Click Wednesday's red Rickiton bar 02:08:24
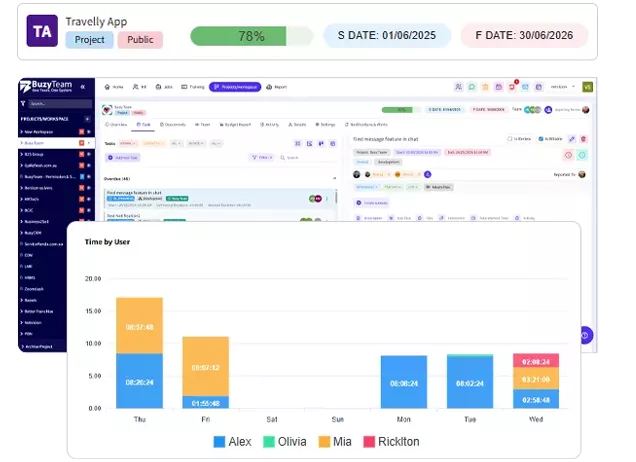This screenshot has width=636, height=462. [x=536, y=361]
